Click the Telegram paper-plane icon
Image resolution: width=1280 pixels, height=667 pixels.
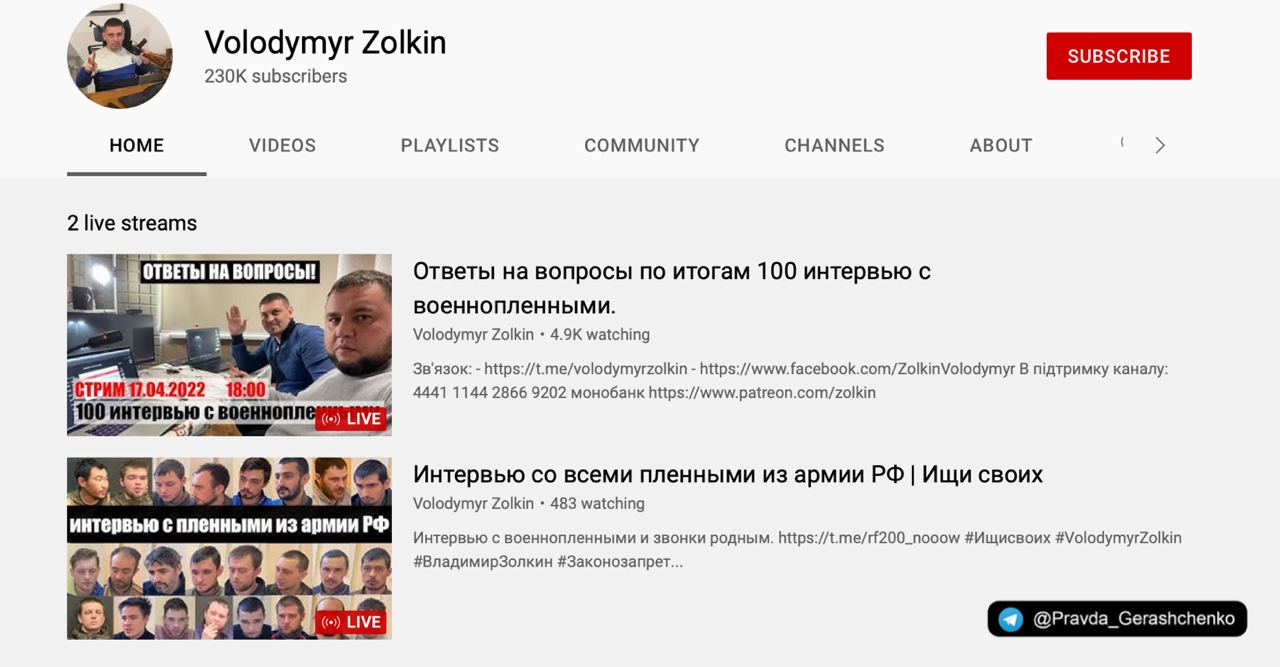coord(1011,619)
